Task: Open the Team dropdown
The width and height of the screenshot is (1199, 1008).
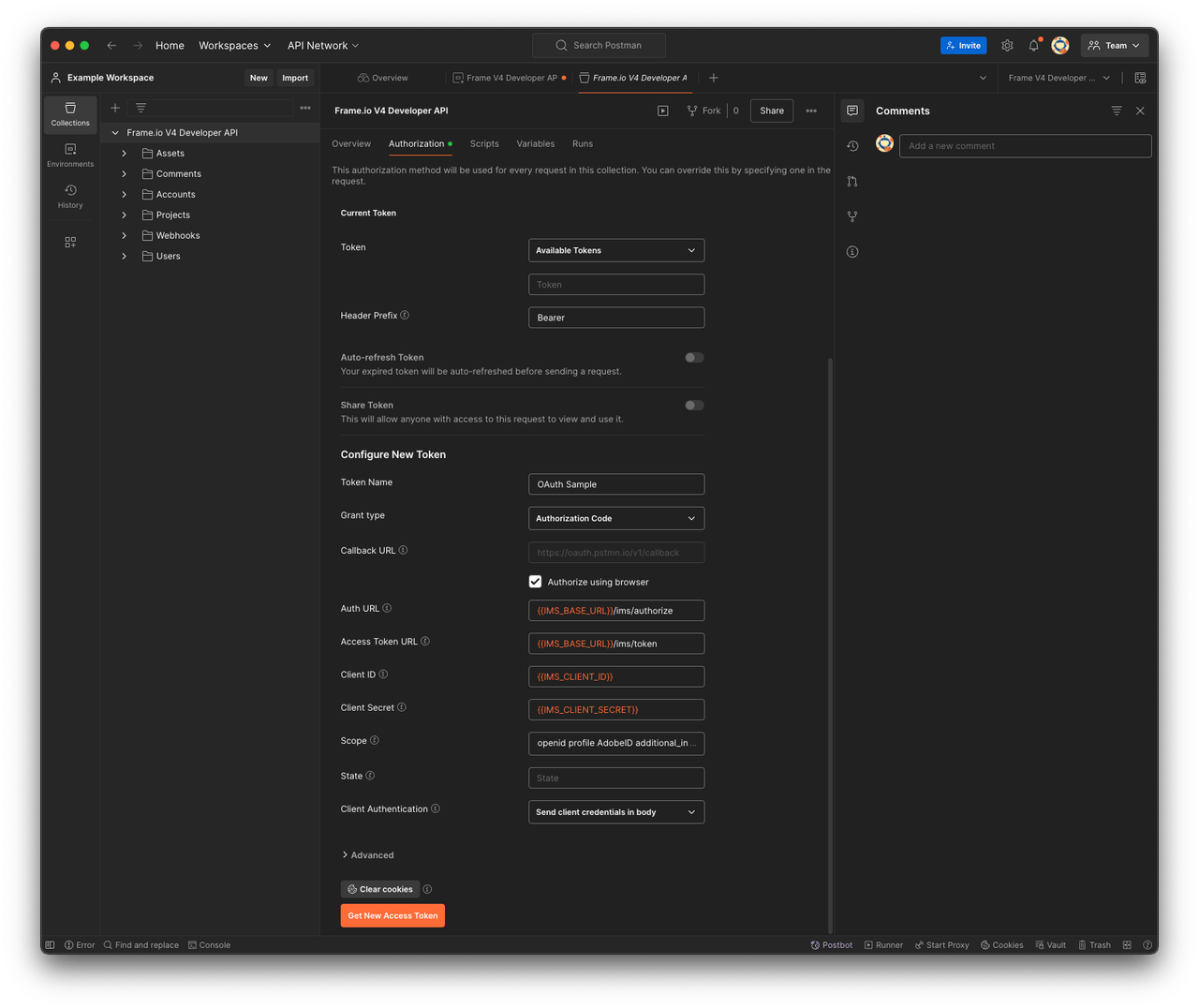Action: [1115, 45]
